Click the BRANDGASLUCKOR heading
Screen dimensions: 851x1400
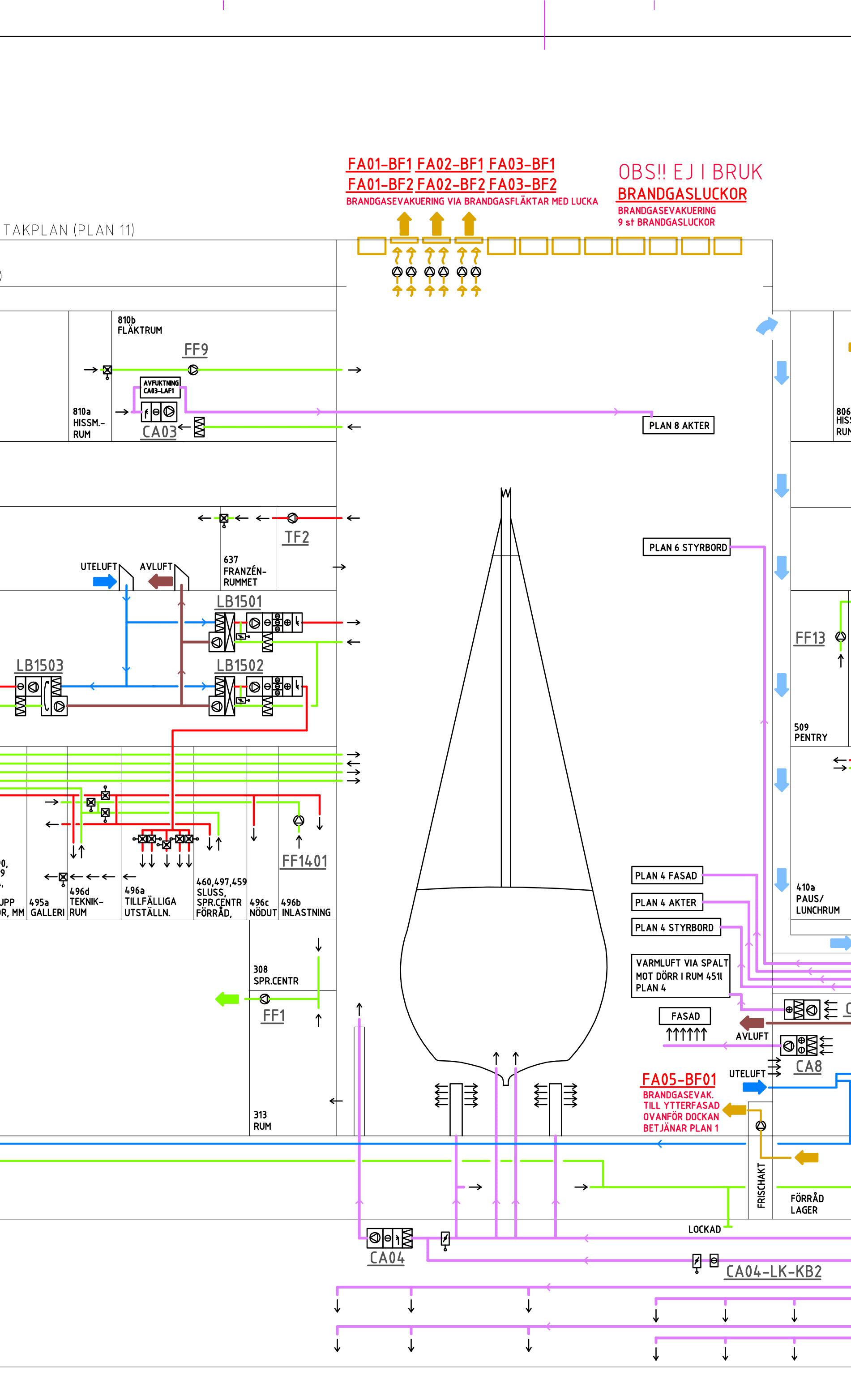tap(682, 194)
